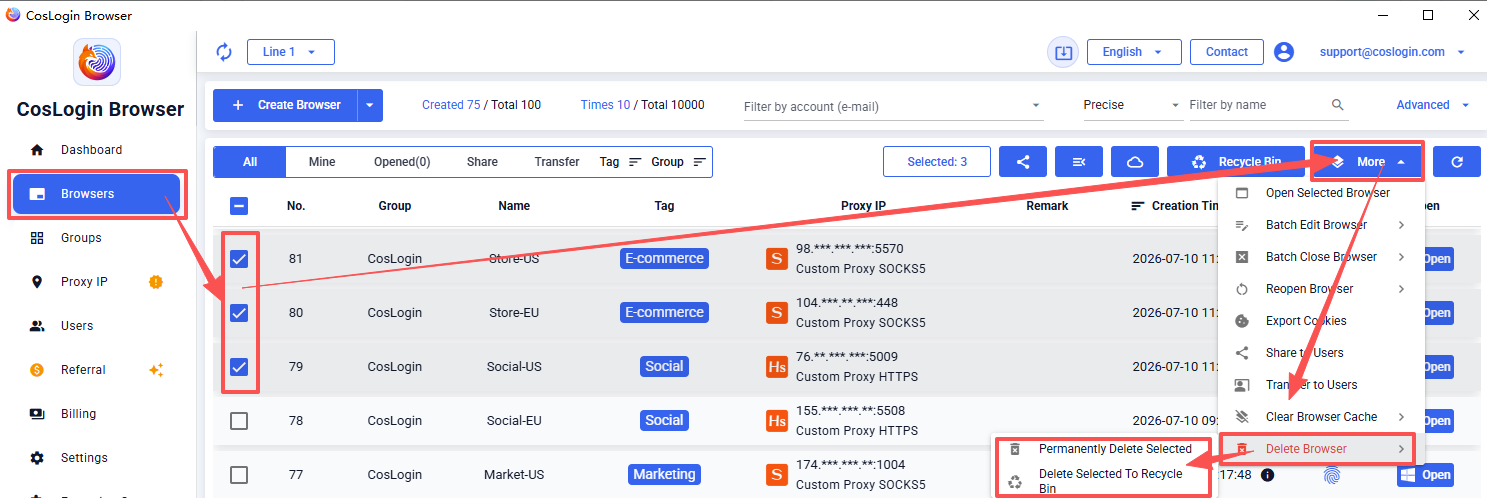Collapse the More menu button

coord(1368,162)
